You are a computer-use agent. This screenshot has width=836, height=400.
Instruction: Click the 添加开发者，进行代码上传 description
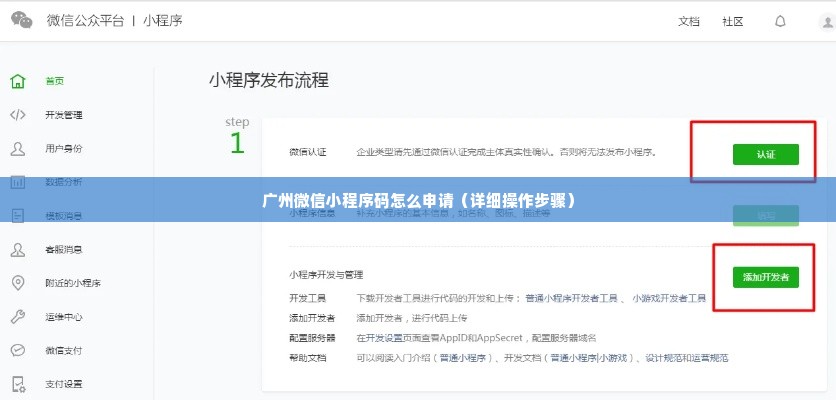[x=412, y=318]
